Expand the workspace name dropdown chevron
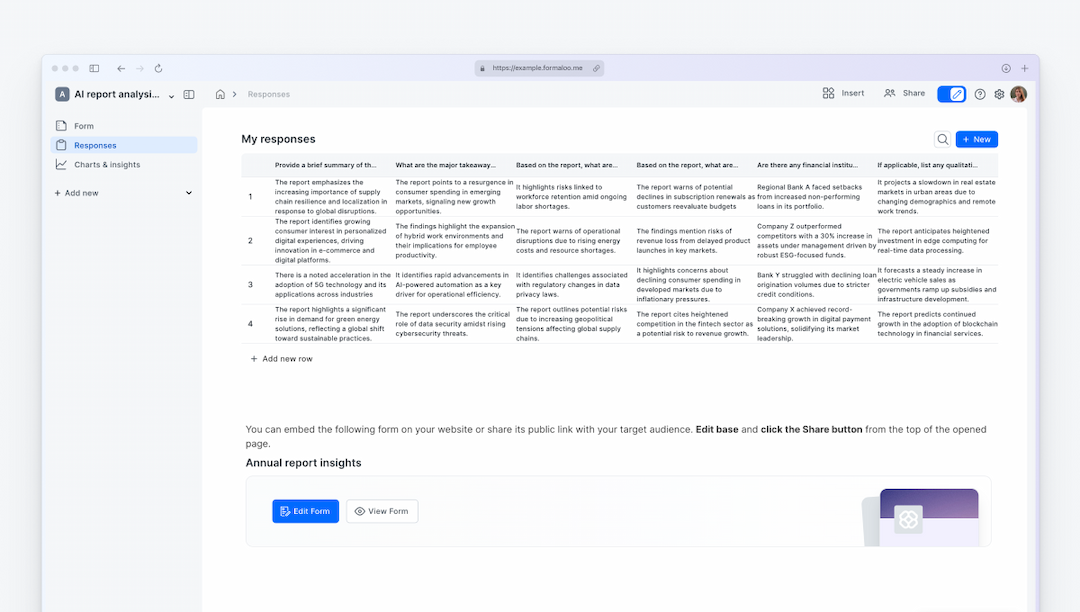 coord(171,94)
